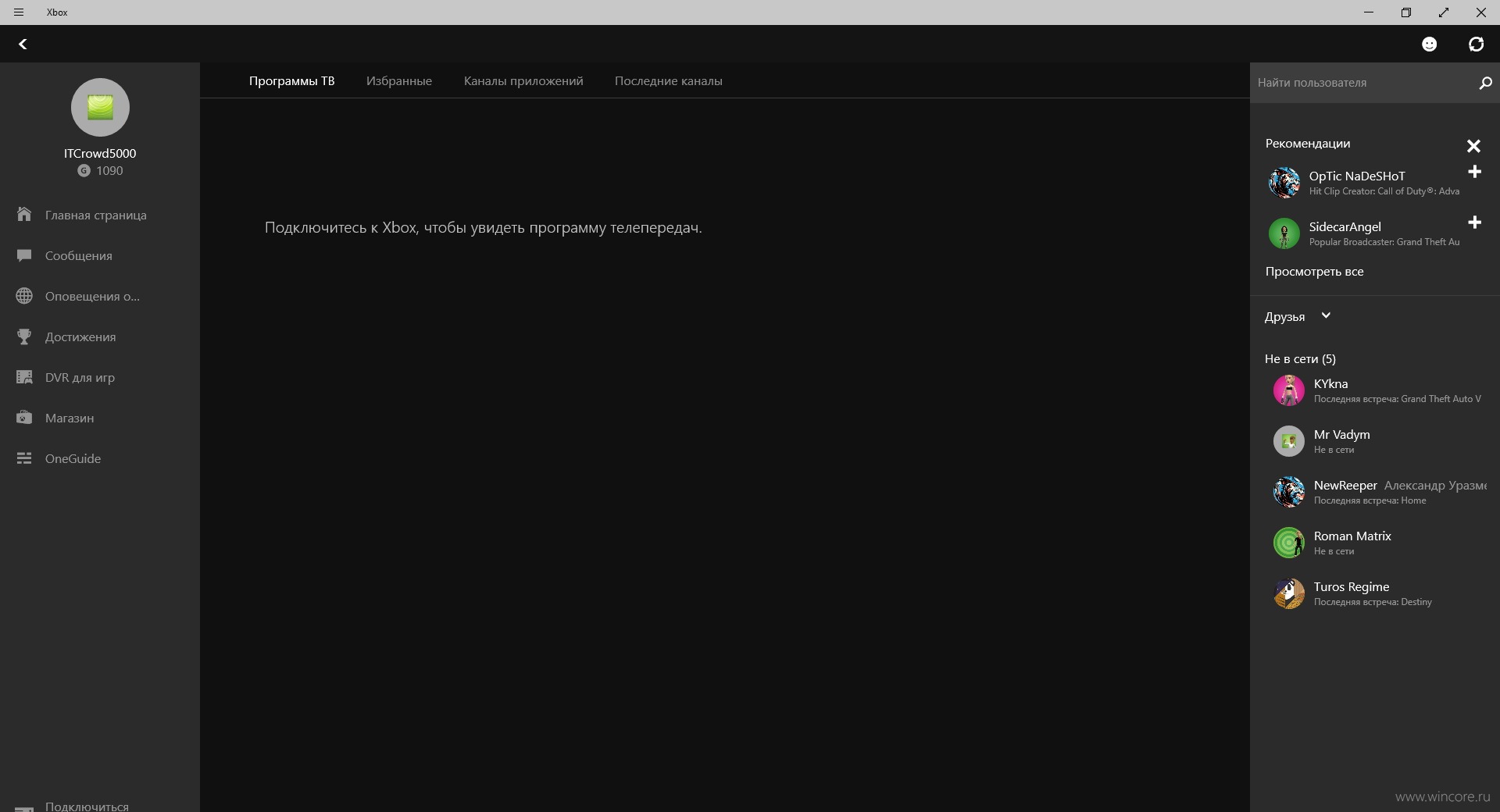The height and width of the screenshot is (812, 1500).
Task: Click the Не в сети (5) header
Action: tap(1300, 358)
